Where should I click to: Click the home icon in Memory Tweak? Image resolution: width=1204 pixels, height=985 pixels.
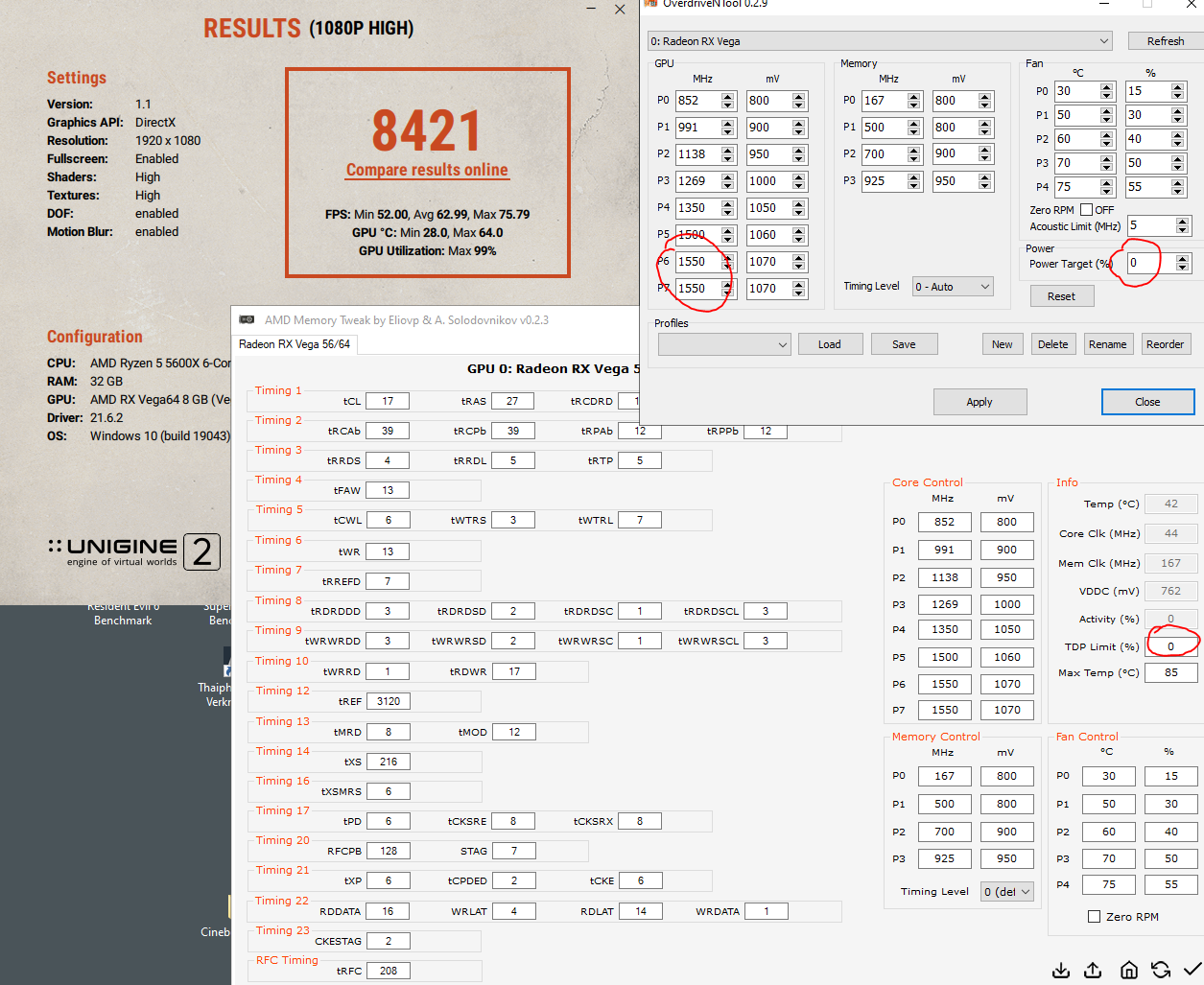click(1129, 970)
